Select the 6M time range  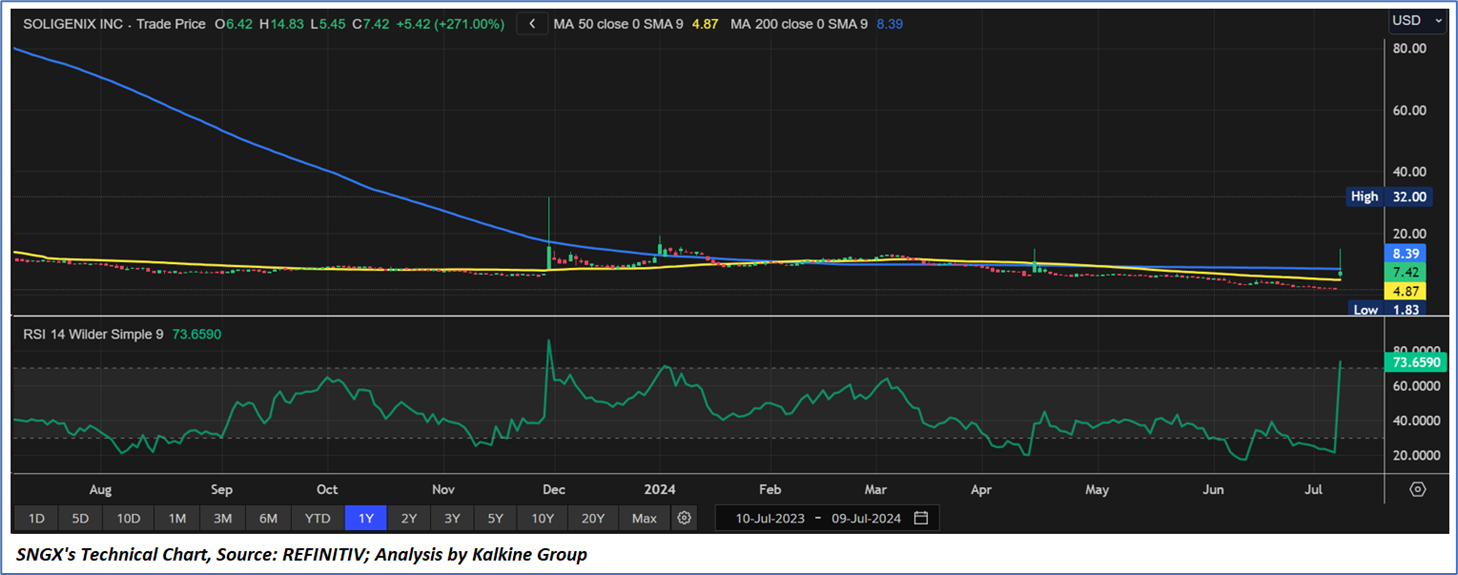point(268,518)
